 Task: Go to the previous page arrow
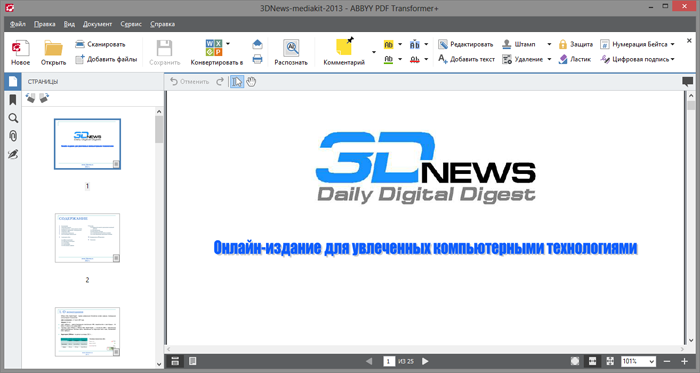[x=369, y=361]
